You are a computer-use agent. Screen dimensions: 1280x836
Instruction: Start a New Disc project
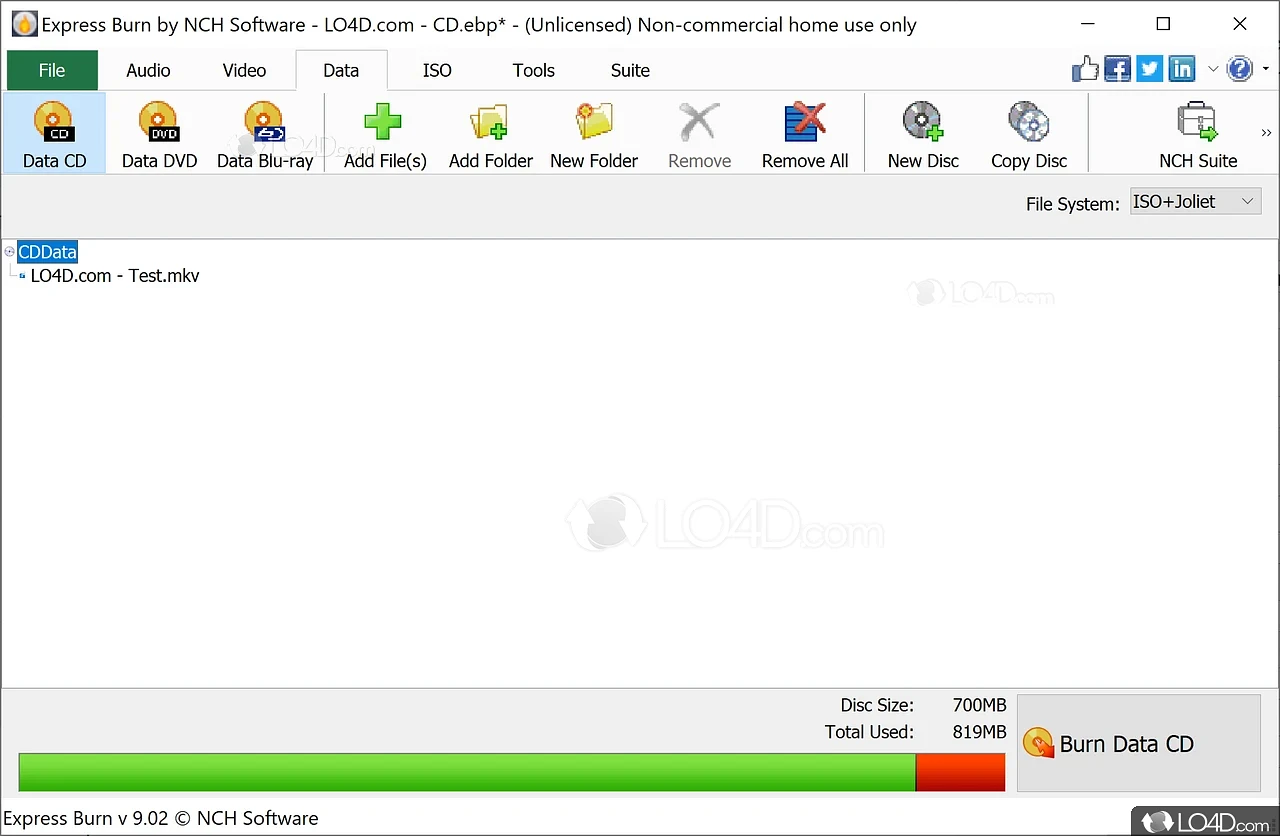coord(923,134)
